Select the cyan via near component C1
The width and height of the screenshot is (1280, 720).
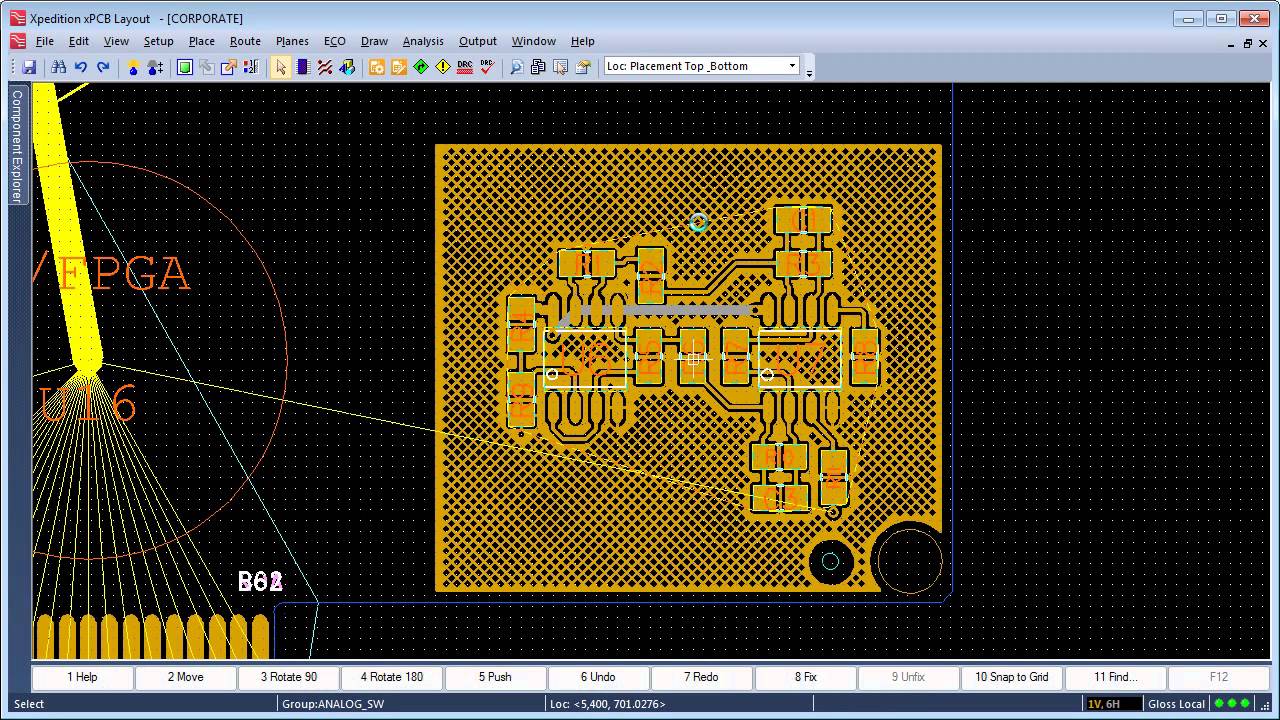(698, 222)
